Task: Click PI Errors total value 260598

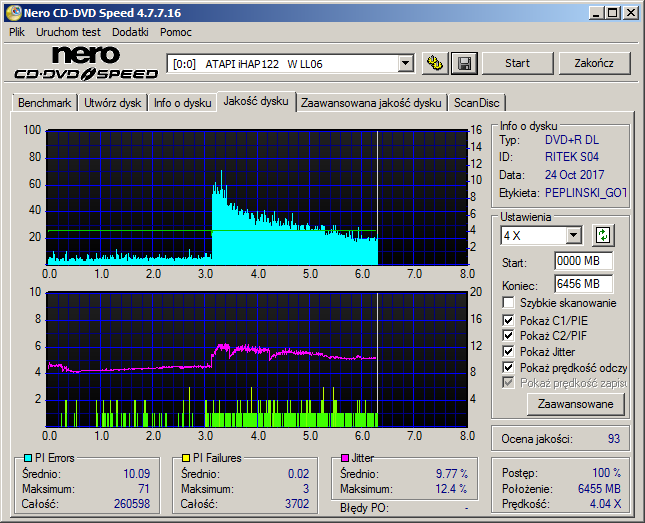Action: [x=132, y=504]
